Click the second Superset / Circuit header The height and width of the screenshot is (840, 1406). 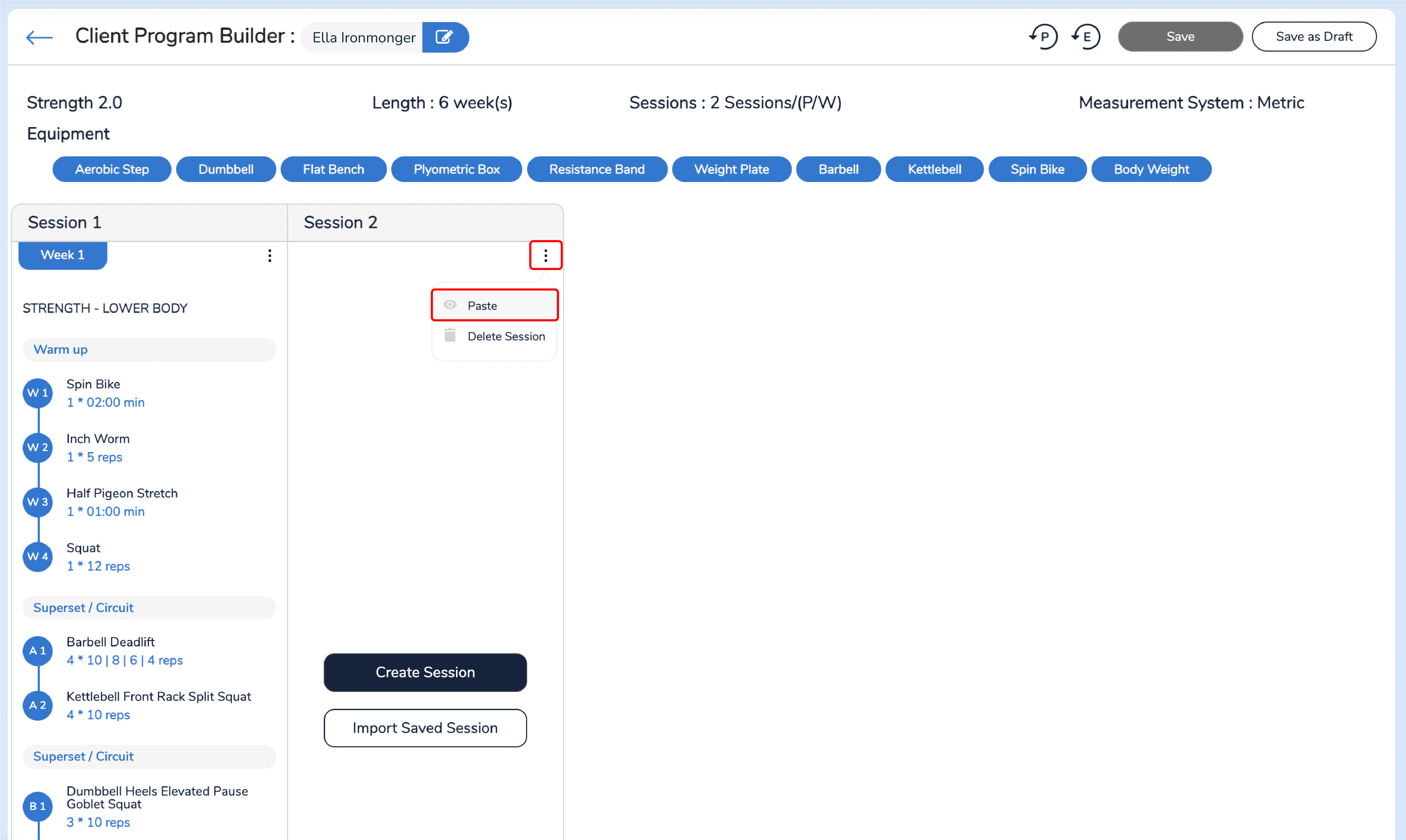149,757
